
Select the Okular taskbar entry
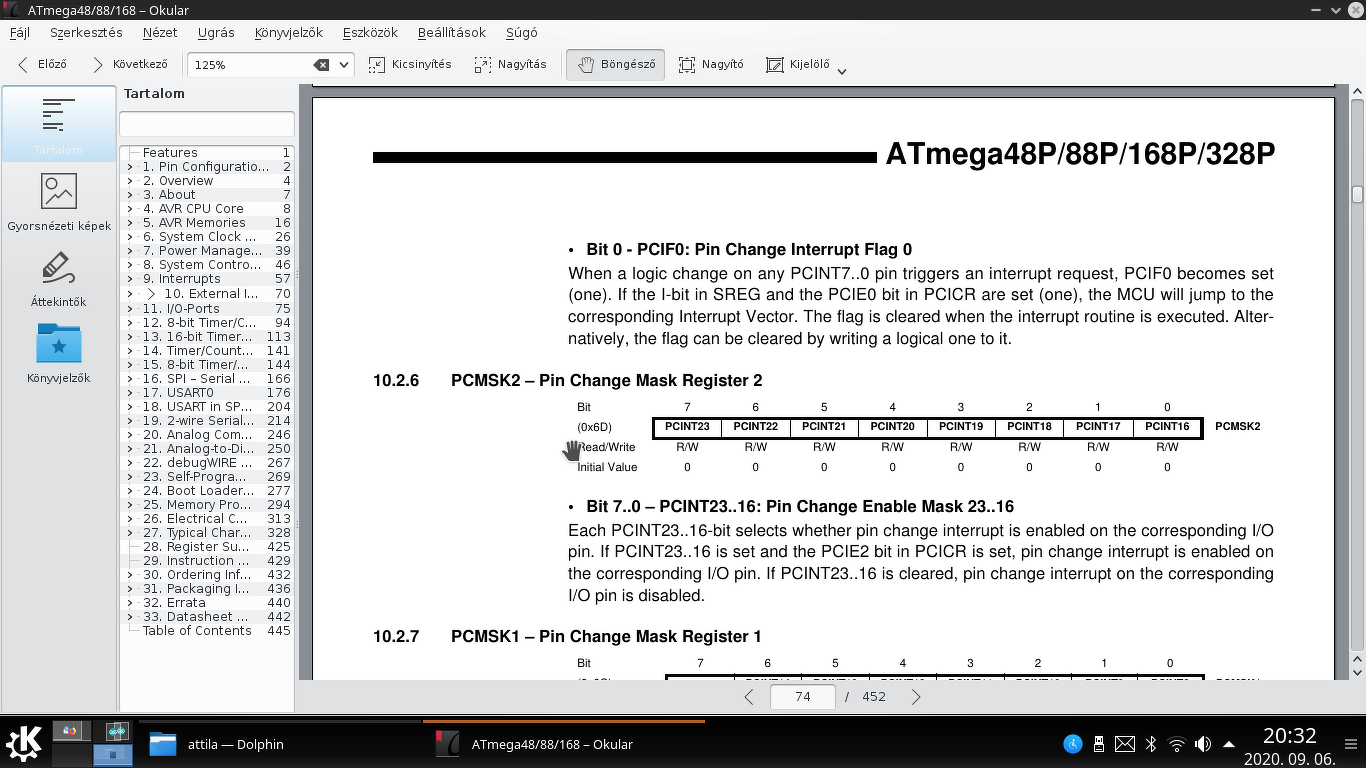pyautogui.click(x=564, y=744)
